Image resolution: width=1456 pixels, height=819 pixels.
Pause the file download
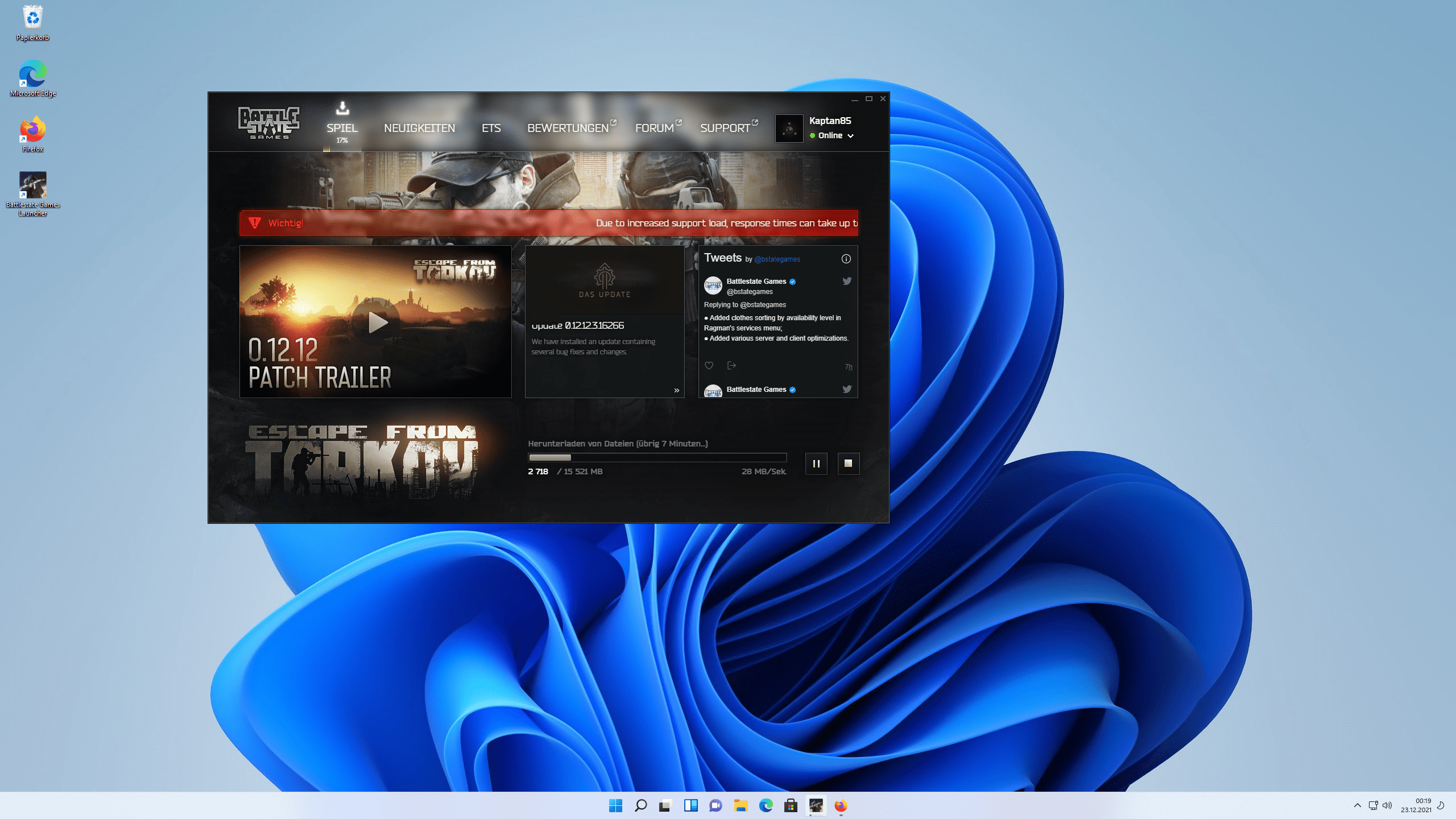click(816, 464)
